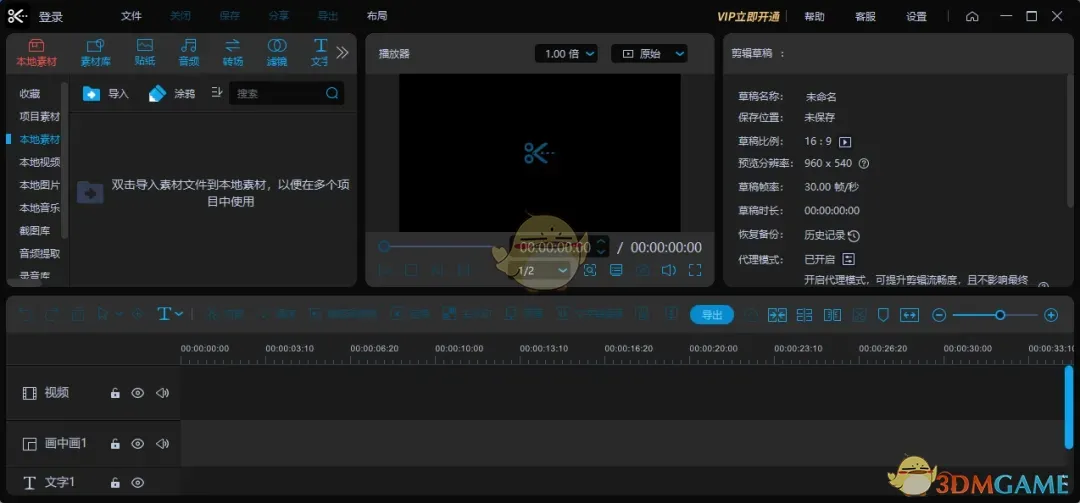The height and width of the screenshot is (503, 1080).
Task: Select the 本地素材 tab with red toolbox icon
Action: (x=37, y=52)
